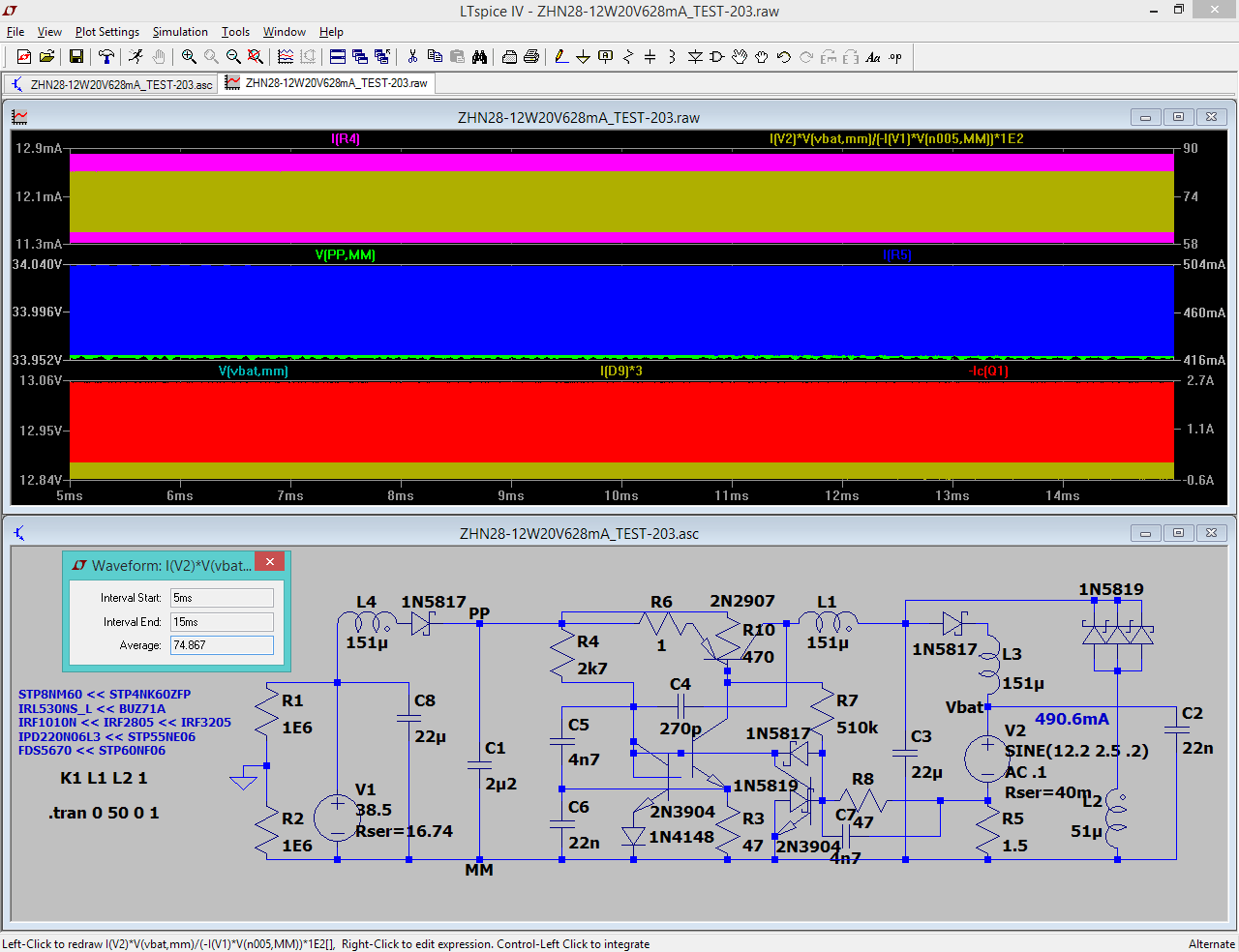Click the K1 L1 L2 1 directive
Image resolution: width=1239 pixels, height=952 pixels.
tap(104, 778)
